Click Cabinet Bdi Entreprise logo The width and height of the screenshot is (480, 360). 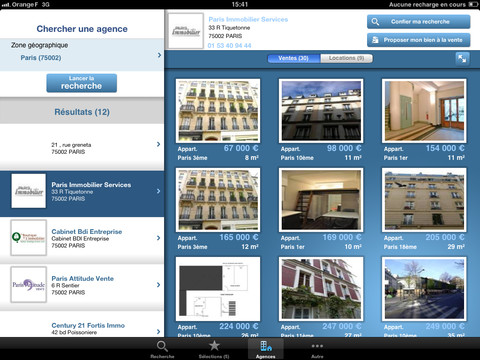[29, 238]
